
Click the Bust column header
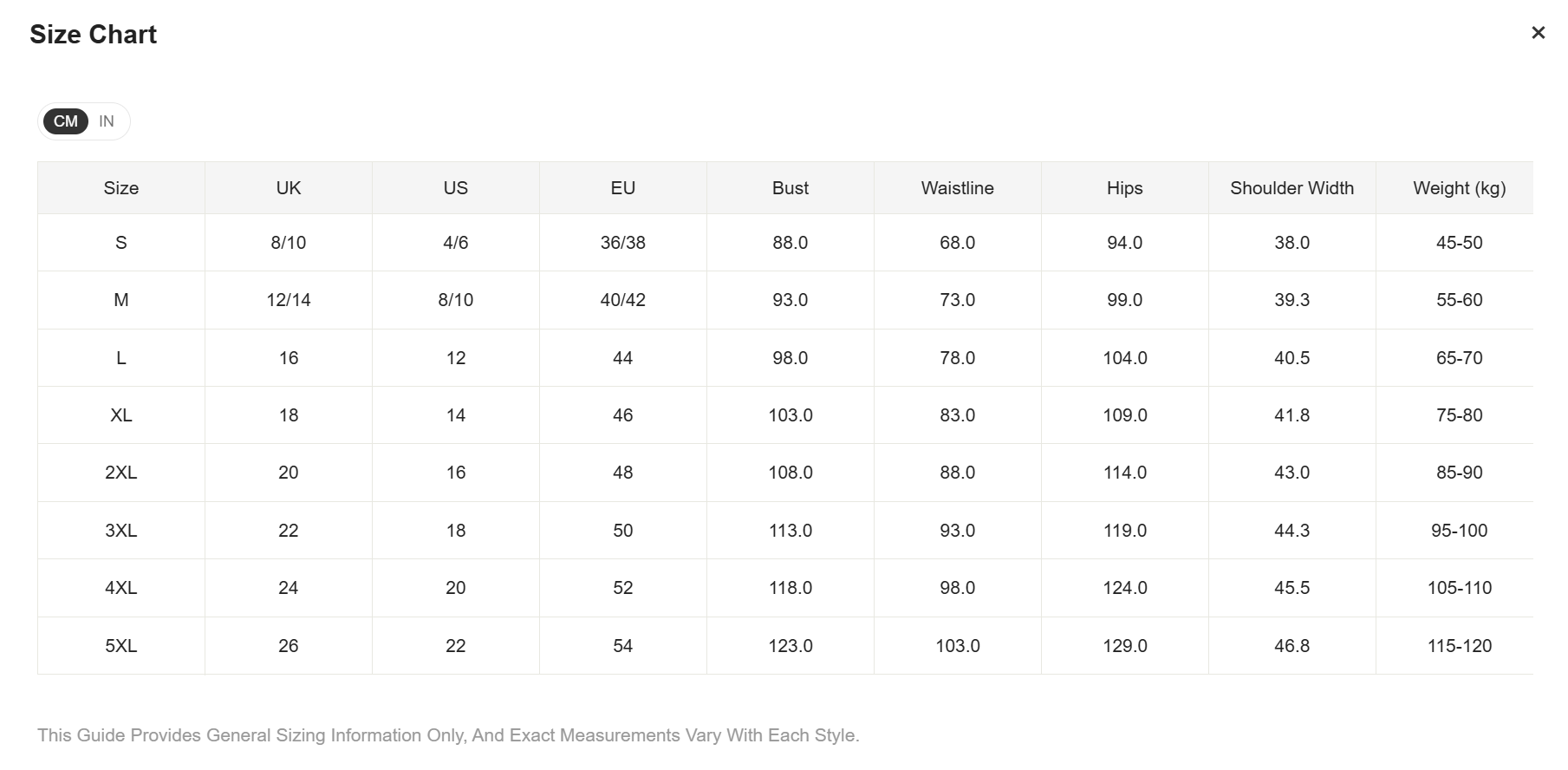tap(790, 188)
